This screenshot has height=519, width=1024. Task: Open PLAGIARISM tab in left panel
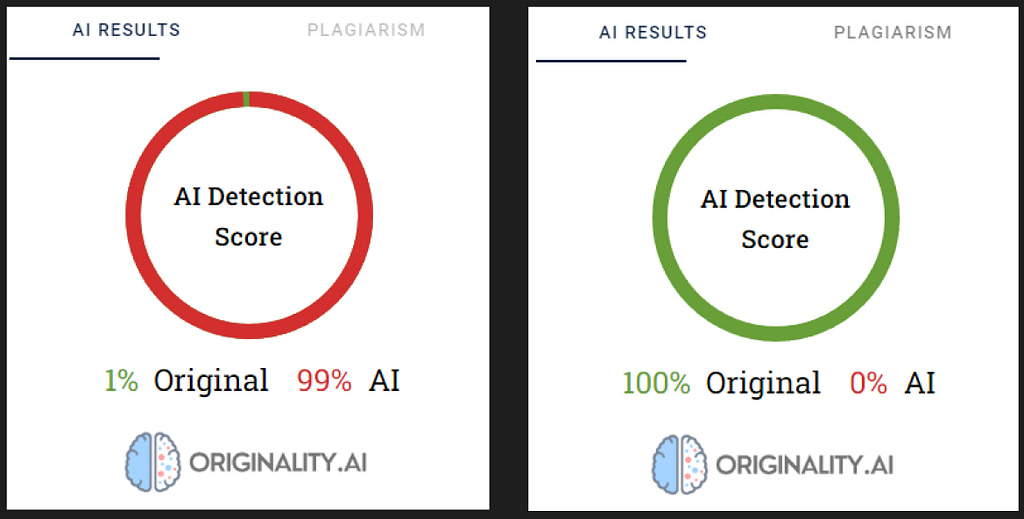coord(366,30)
